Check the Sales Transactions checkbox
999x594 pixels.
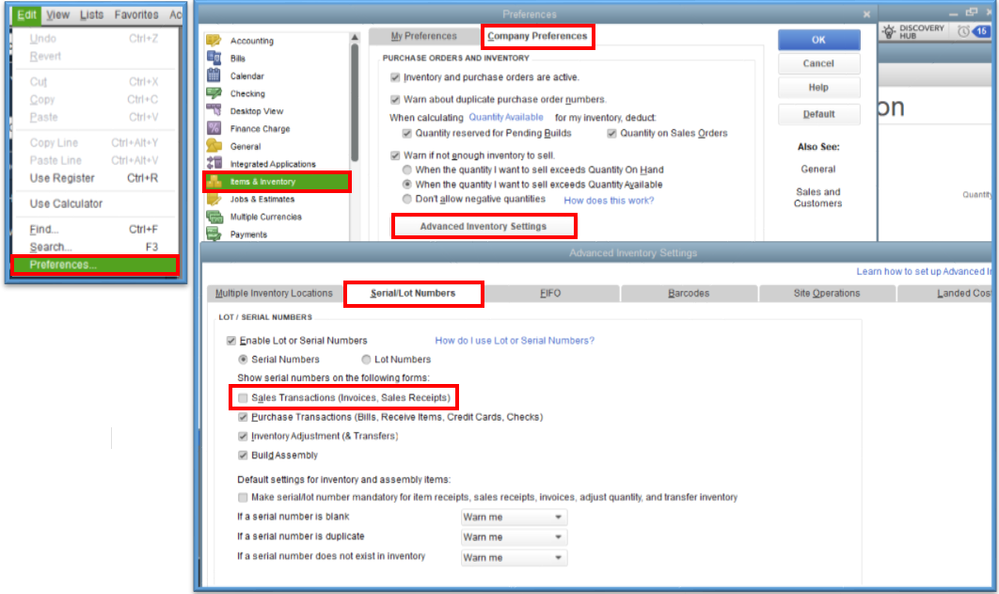(x=243, y=398)
